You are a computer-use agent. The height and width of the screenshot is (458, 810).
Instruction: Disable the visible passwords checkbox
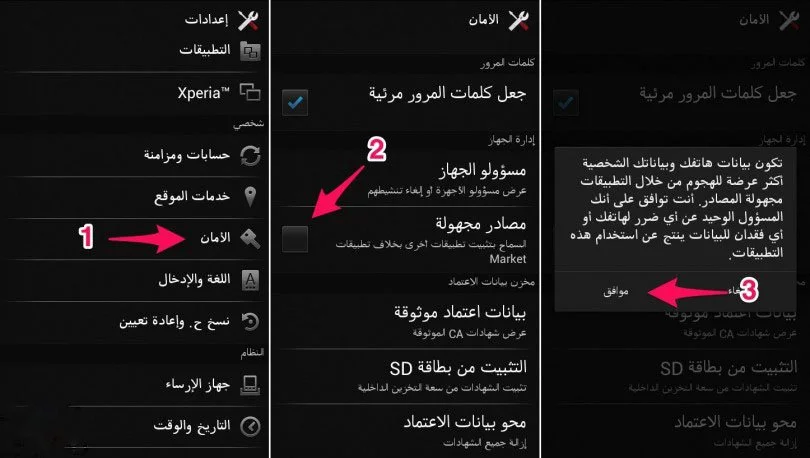(x=295, y=102)
